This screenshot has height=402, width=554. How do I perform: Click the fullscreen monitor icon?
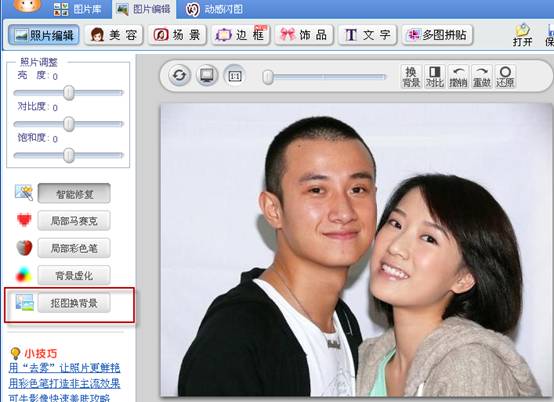pyautogui.click(x=207, y=75)
